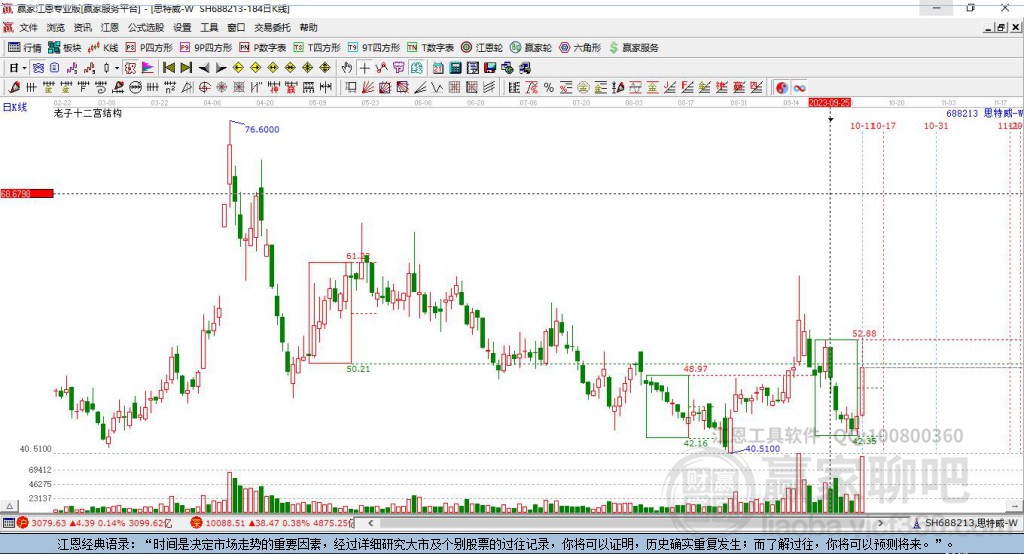Click first yellow diamond left-arrow icon
This screenshot has height=554, width=1024.
point(238,67)
